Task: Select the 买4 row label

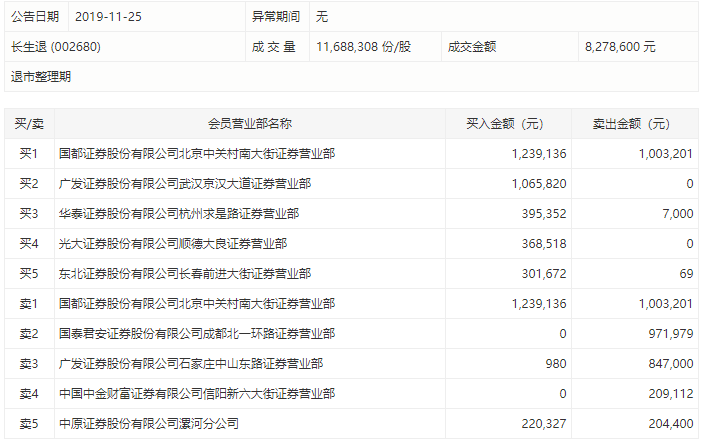Action: click(x=29, y=244)
